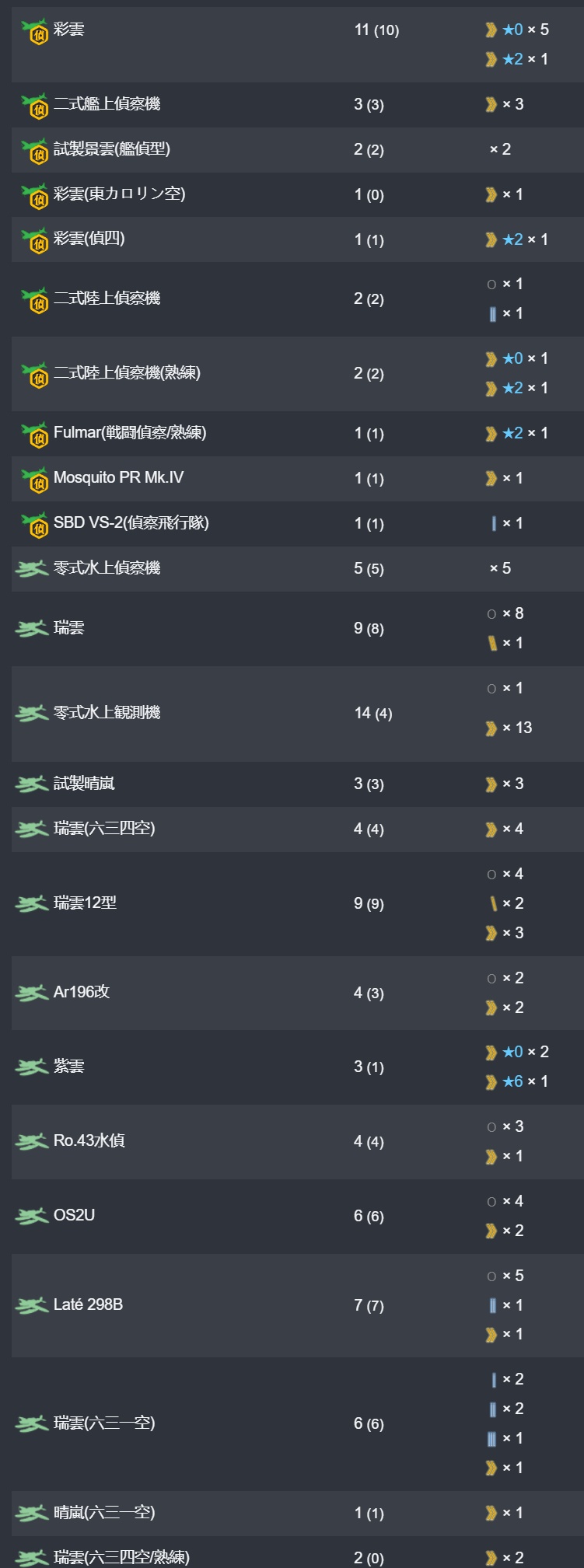Click the SBD VS-2(偵察飛行隊) recon icon
The image size is (584, 1568).
click(x=34, y=524)
